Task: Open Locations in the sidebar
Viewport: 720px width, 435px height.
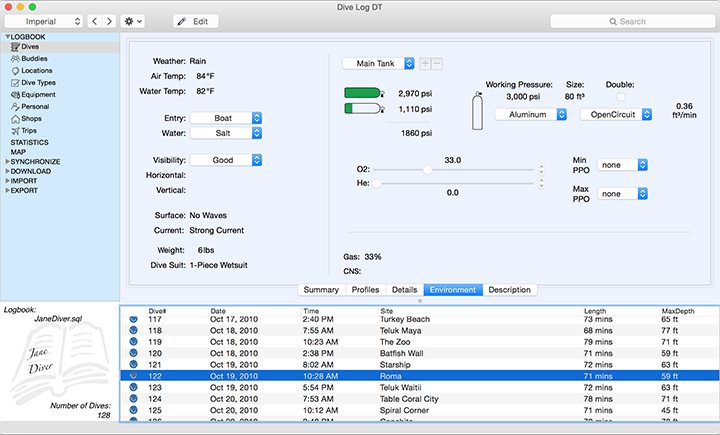Action: (x=36, y=71)
